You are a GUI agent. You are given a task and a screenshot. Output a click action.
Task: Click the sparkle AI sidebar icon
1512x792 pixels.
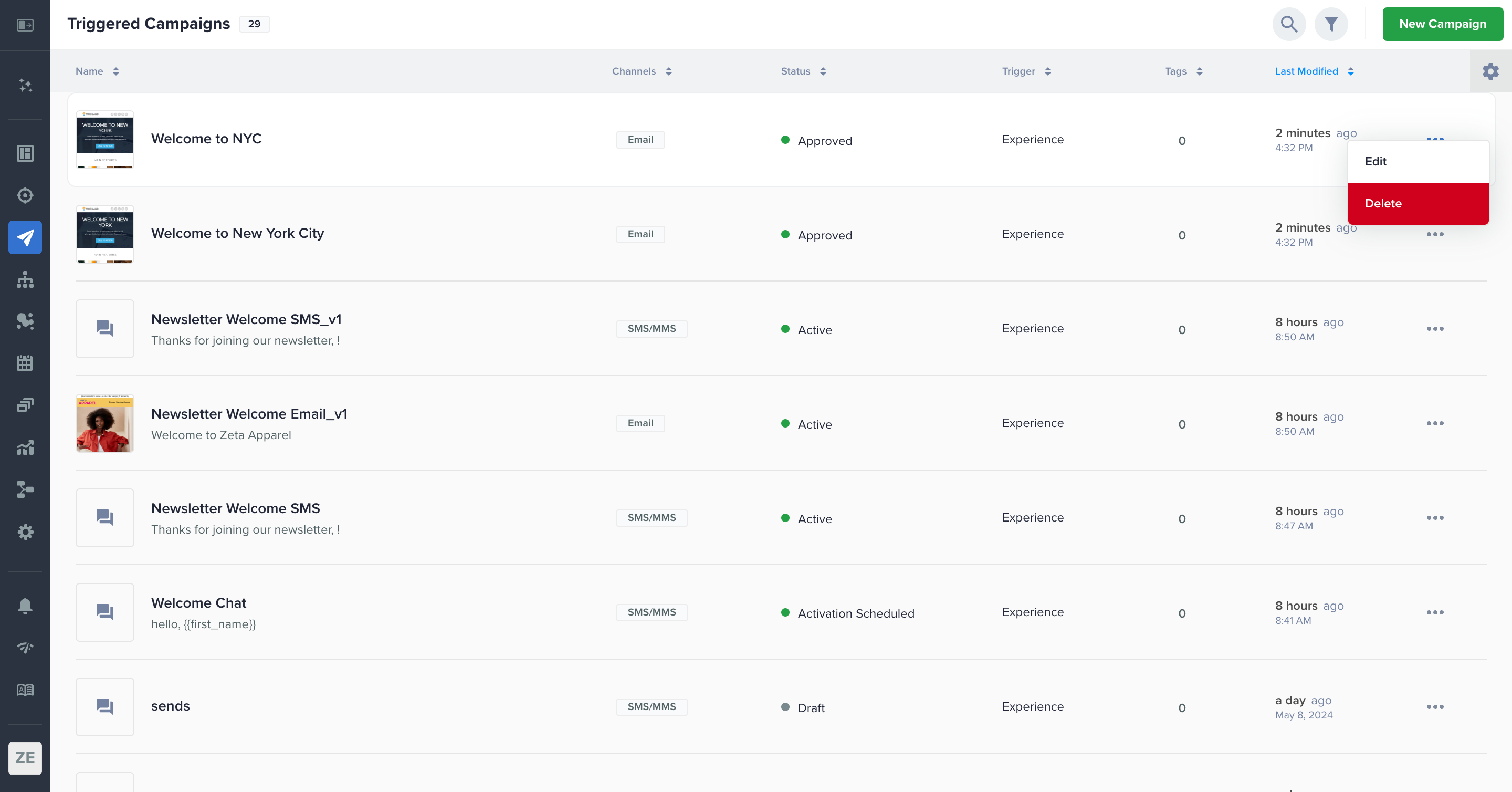click(25, 85)
